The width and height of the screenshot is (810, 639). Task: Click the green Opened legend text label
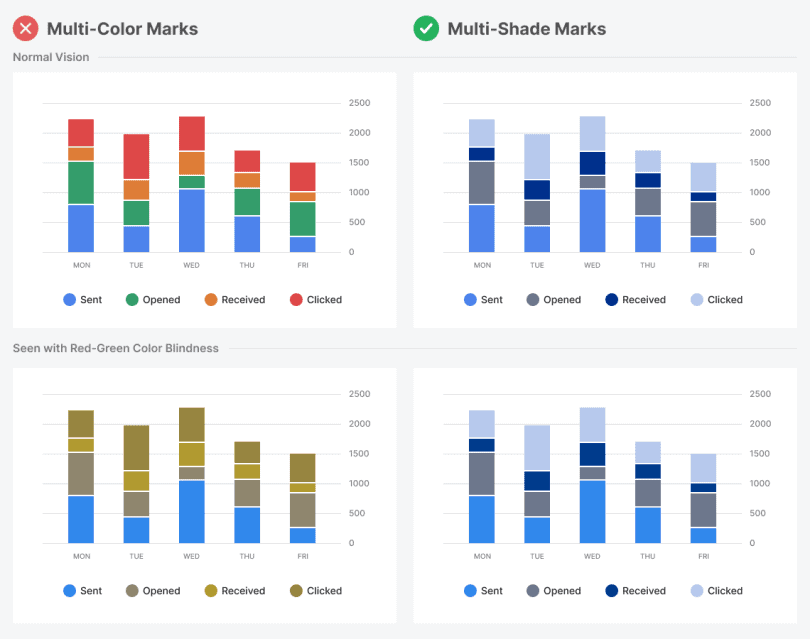161,299
